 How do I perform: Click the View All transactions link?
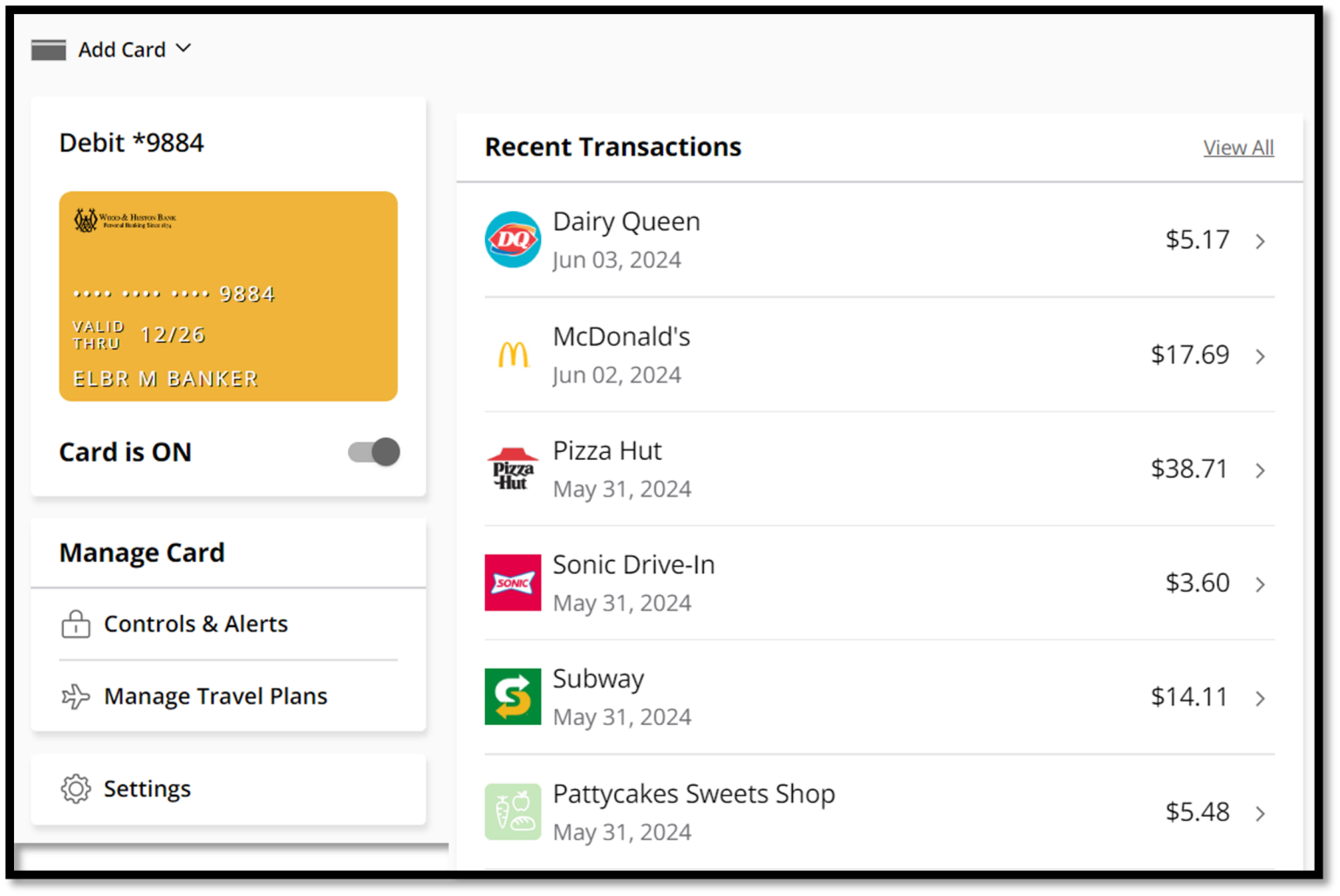tap(1238, 147)
